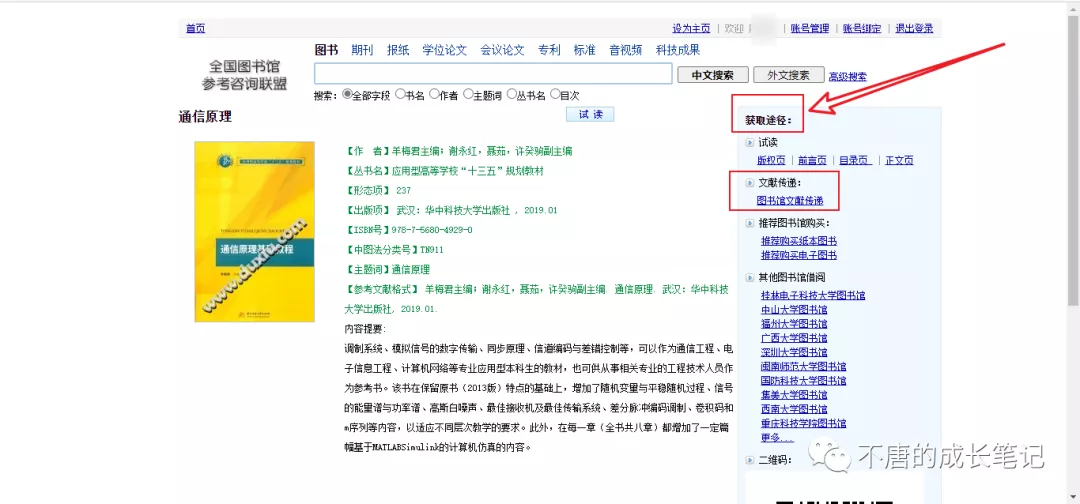
Task: Click the 试读 button below search options
Action: (590, 115)
